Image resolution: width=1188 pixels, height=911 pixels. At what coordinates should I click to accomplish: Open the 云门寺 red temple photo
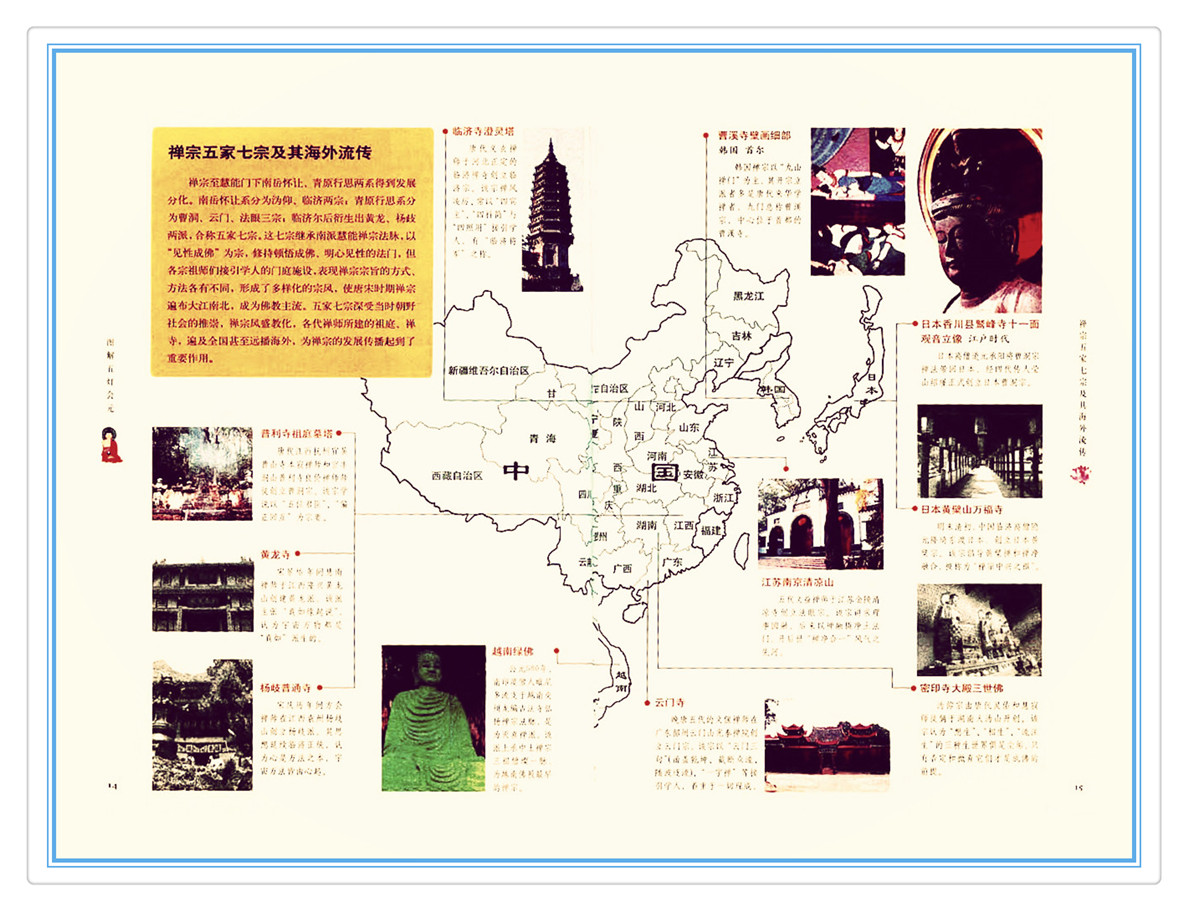pos(826,744)
